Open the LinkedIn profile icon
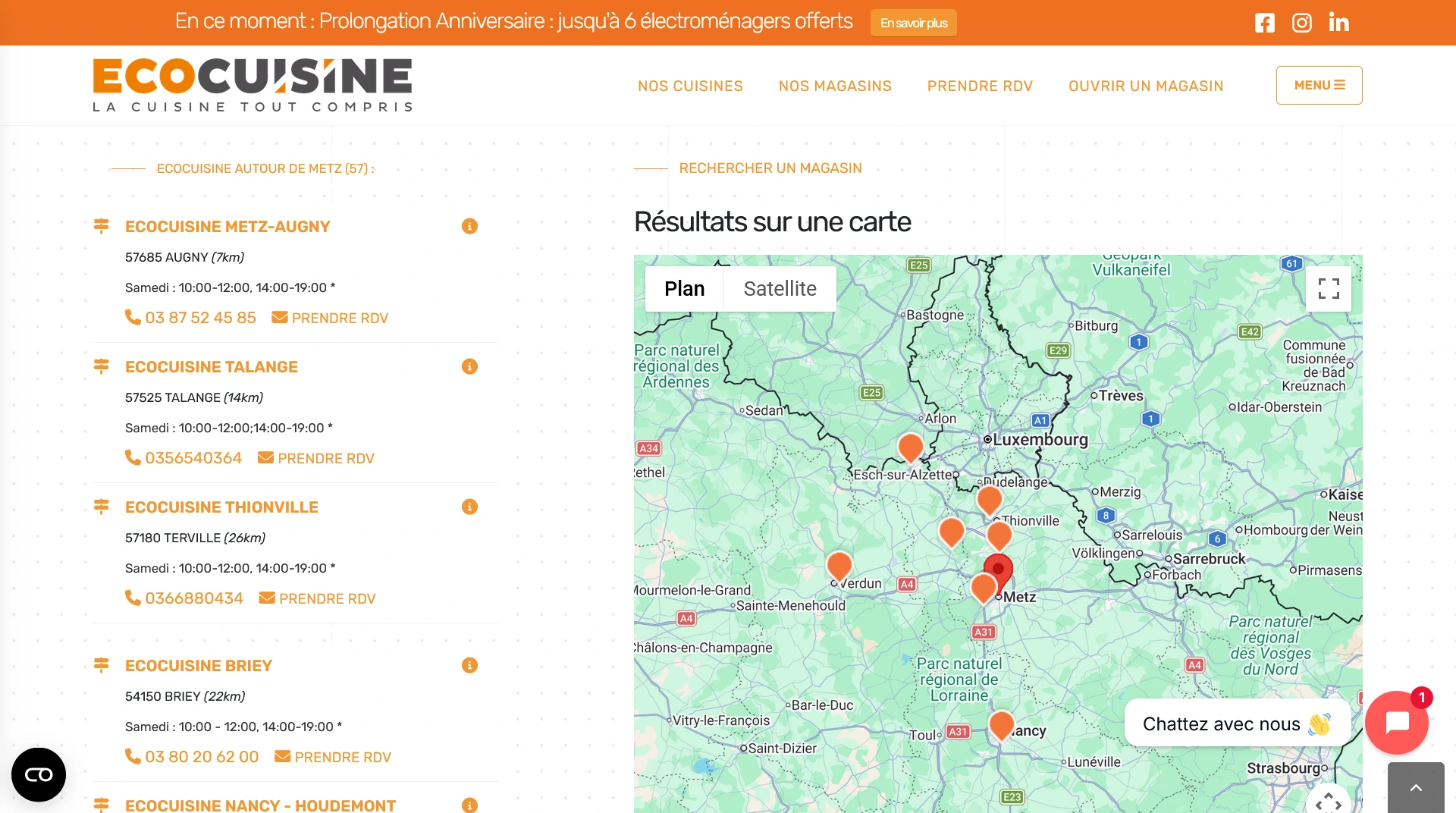1456x813 pixels. tap(1338, 23)
